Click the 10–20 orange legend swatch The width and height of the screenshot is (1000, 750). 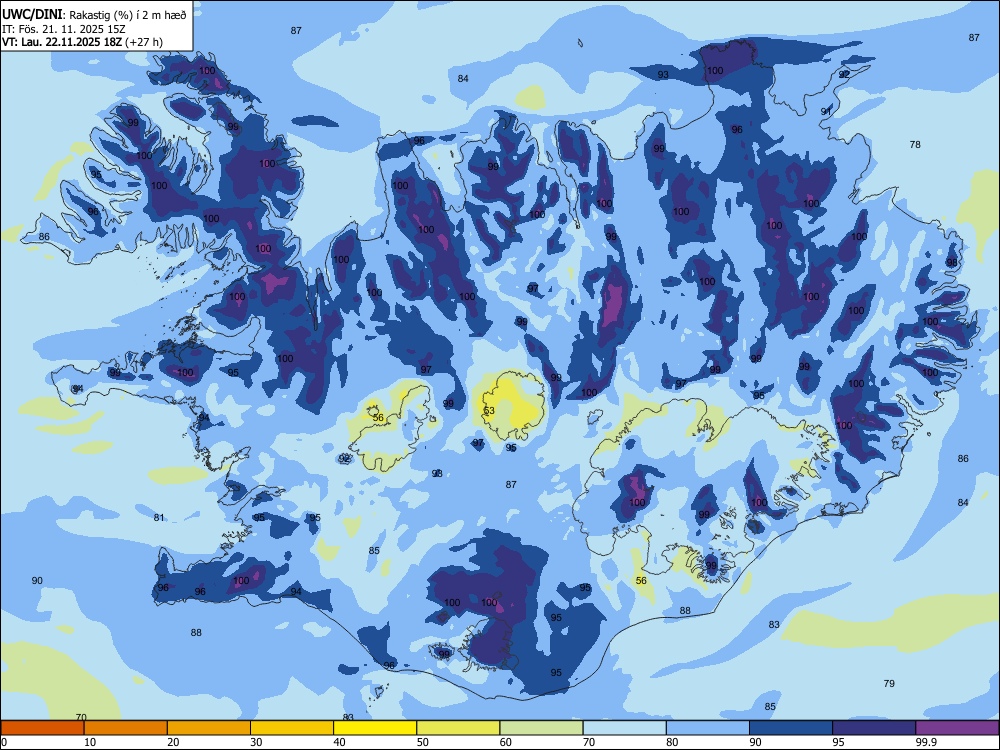(x=126, y=728)
